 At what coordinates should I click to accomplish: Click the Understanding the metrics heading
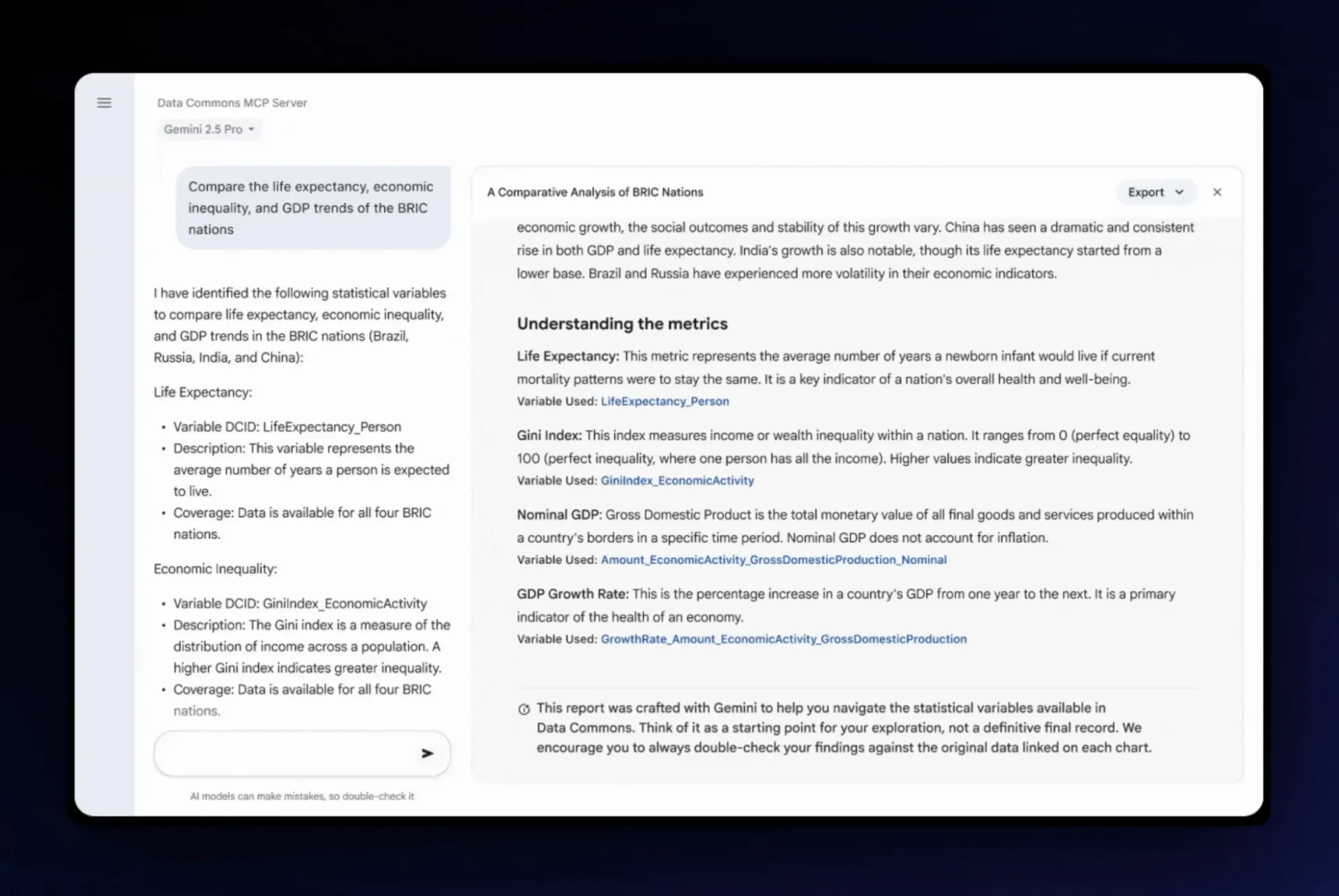pos(622,324)
